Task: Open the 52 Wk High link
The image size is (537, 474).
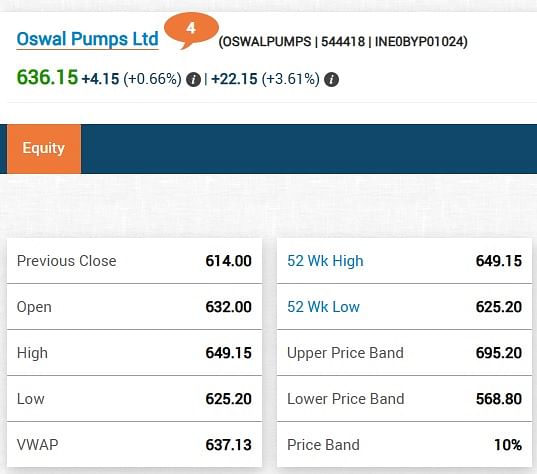Action: pyautogui.click(x=325, y=261)
